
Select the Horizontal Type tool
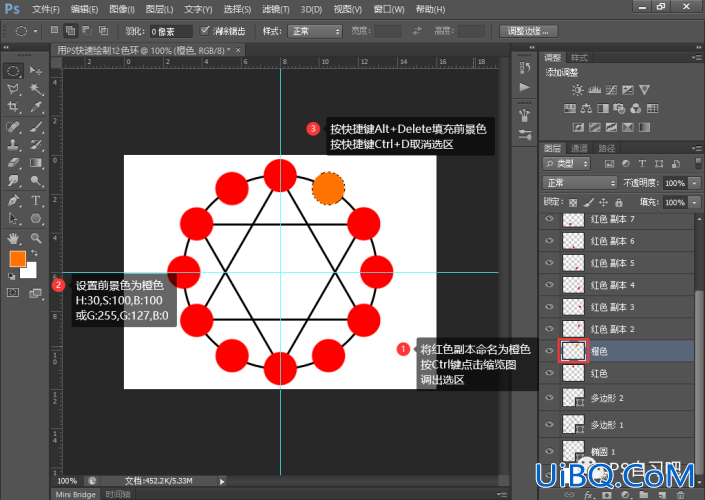36,201
